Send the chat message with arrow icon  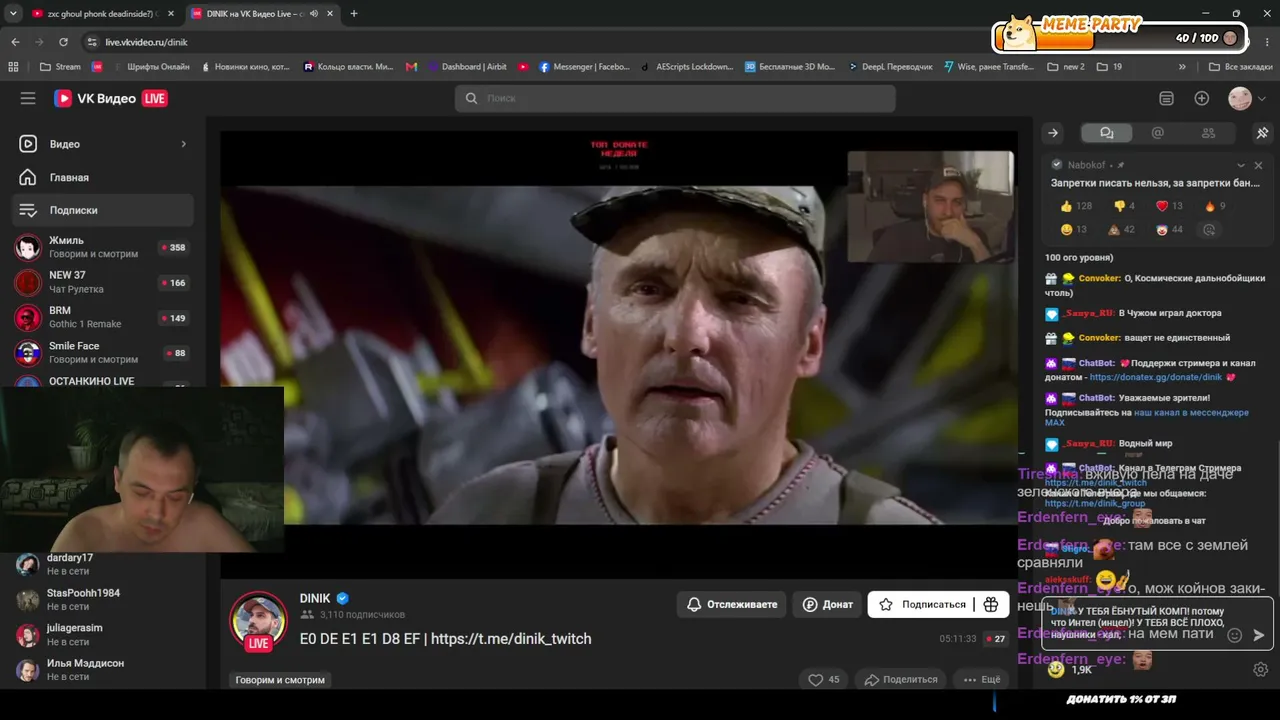pyautogui.click(x=1259, y=635)
